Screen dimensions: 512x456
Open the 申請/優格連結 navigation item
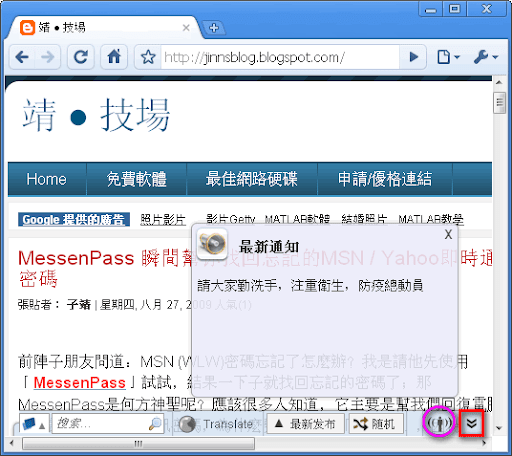[385, 179]
